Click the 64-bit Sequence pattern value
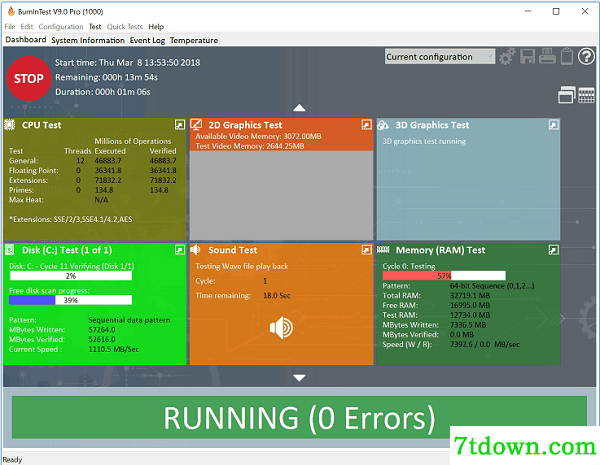The height and width of the screenshot is (465, 600). click(x=492, y=286)
